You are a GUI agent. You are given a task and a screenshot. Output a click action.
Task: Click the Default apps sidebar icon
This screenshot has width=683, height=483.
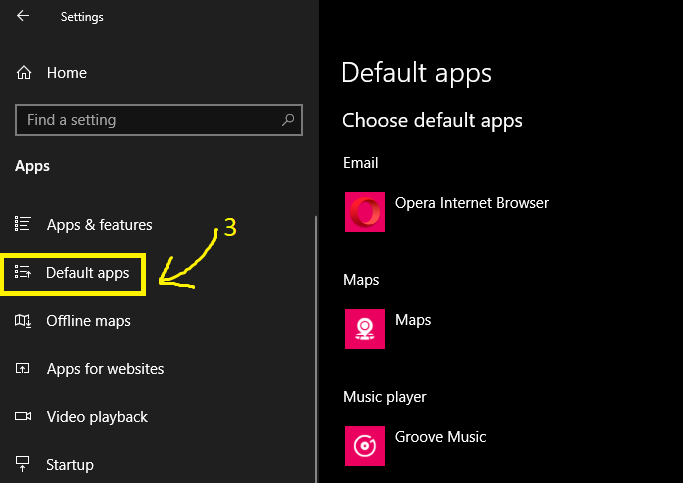(x=23, y=272)
